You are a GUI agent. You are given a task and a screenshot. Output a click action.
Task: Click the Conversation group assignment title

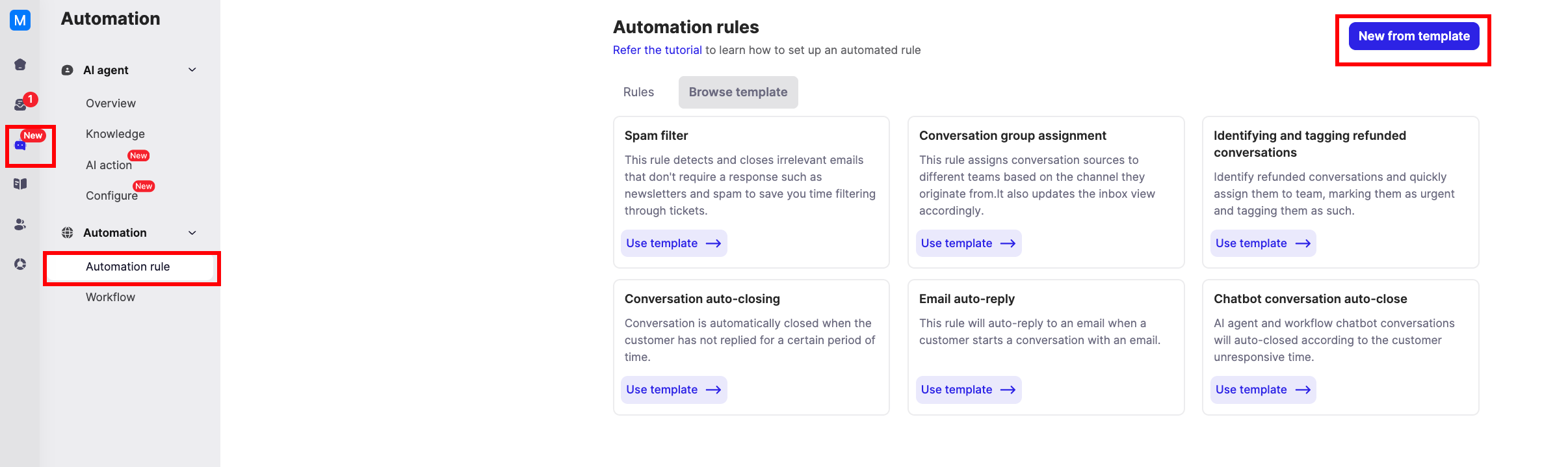[1012, 135]
